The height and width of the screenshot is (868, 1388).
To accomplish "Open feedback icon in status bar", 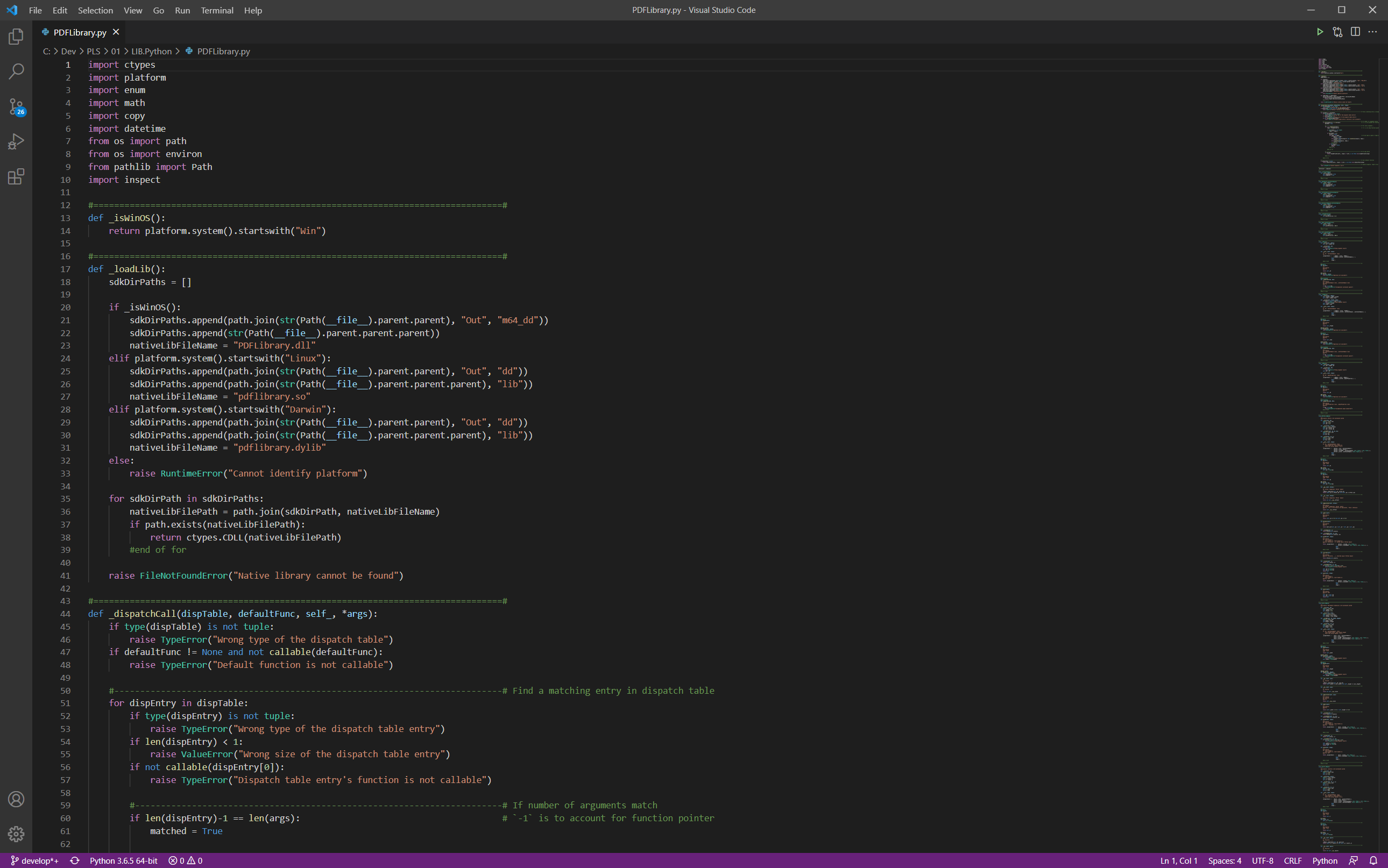I will pyautogui.click(x=1354, y=860).
